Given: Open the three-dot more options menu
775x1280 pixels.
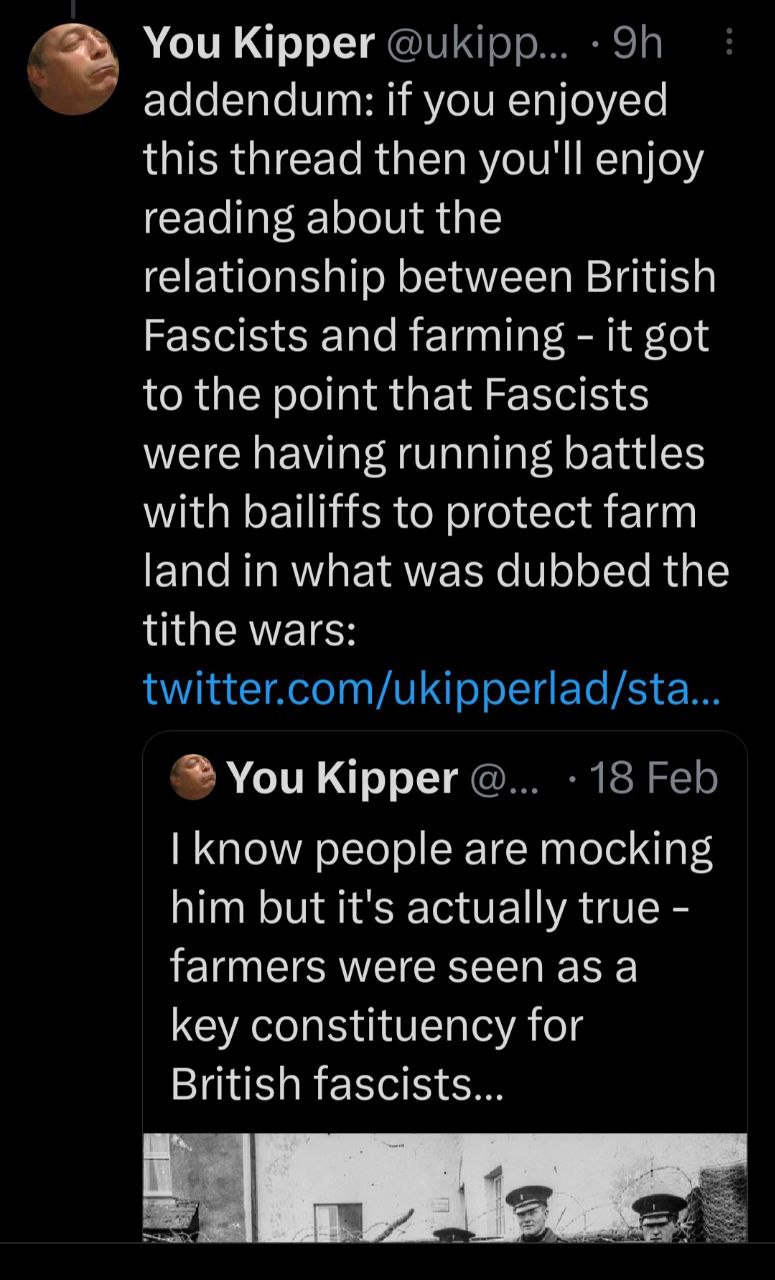Looking at the screenshot, I should coord(729,43).
